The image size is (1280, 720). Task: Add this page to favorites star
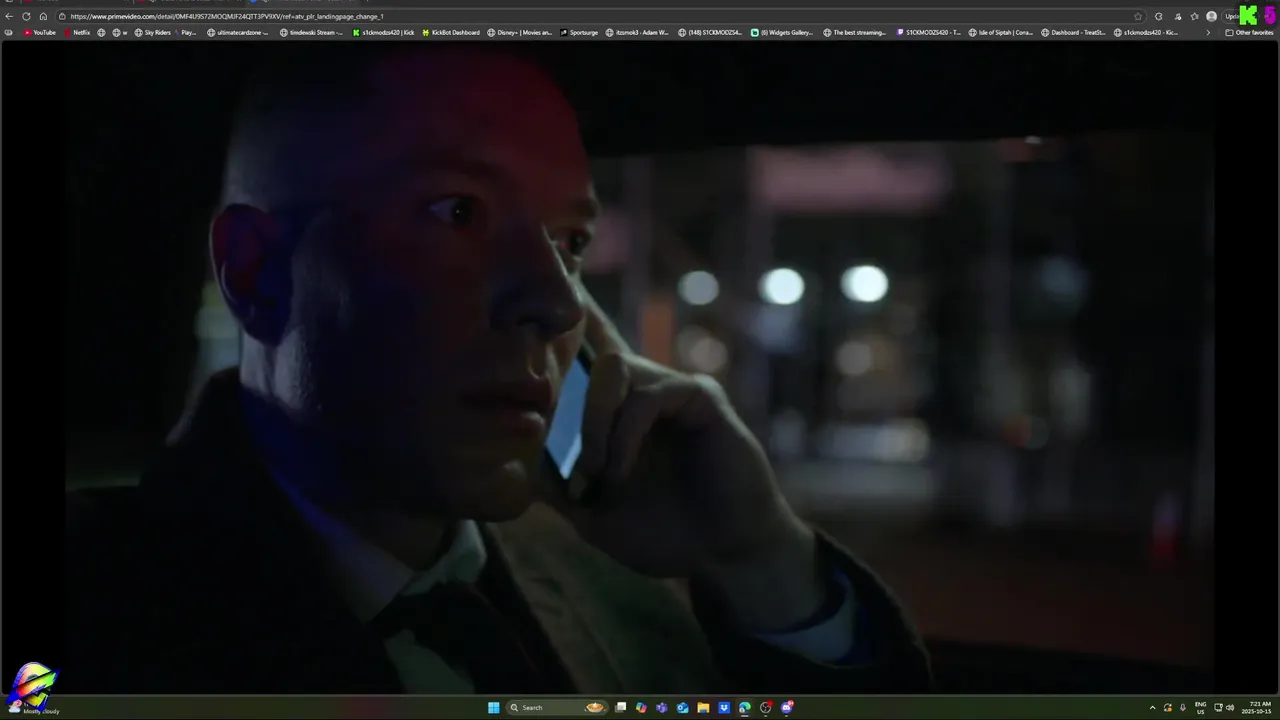tap(1138, 16)
